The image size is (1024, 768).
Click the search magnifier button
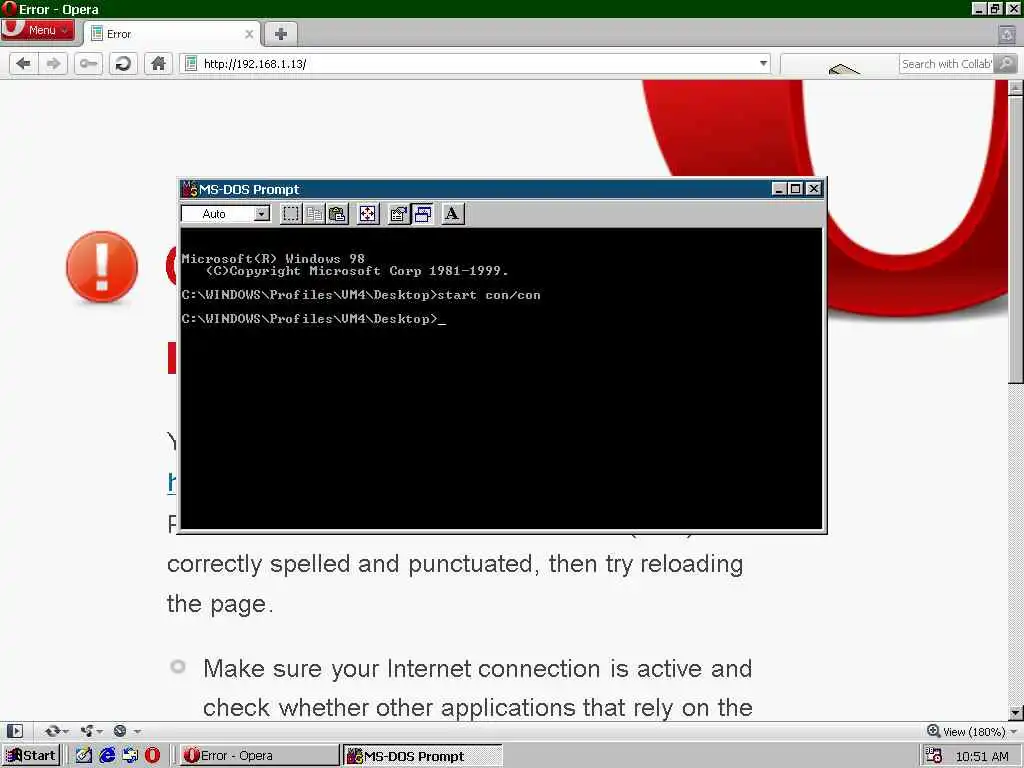point(1006,63)
